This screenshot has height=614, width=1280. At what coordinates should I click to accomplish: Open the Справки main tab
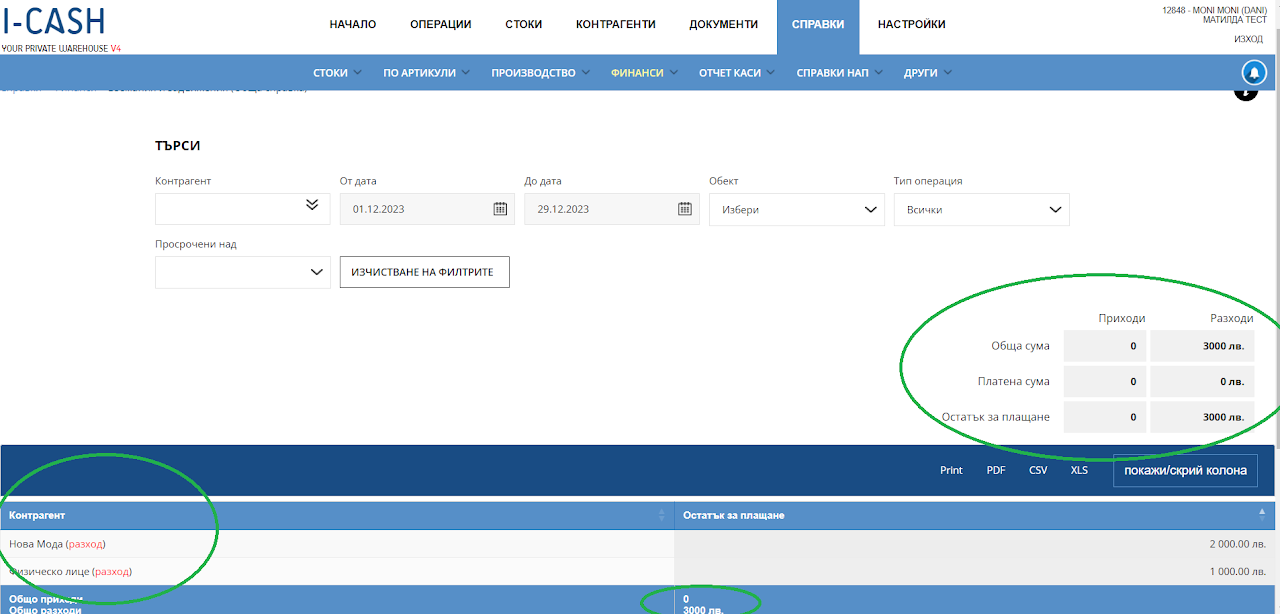click(818, 25)
